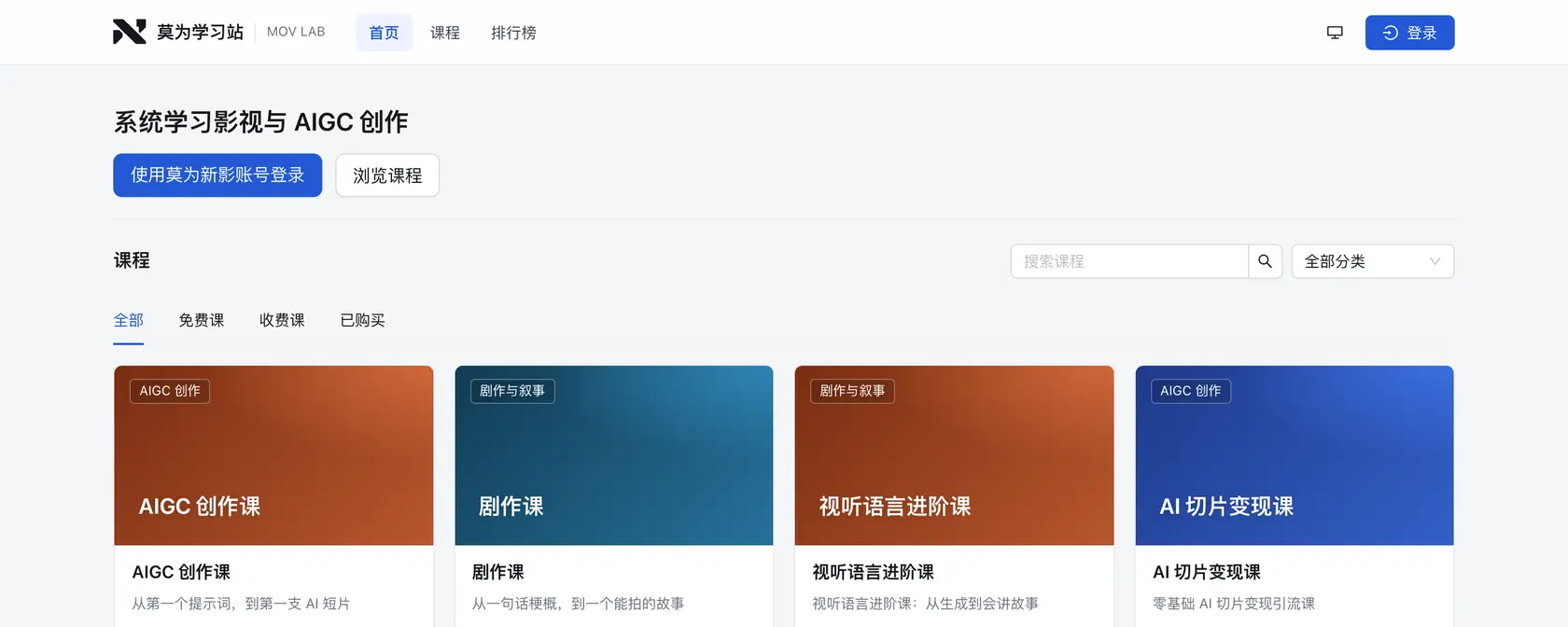Viewport: 1568px width, 627px height.
Task: Click the AIGC 创作课 title below the card image
Action: (x=181, y=572)
